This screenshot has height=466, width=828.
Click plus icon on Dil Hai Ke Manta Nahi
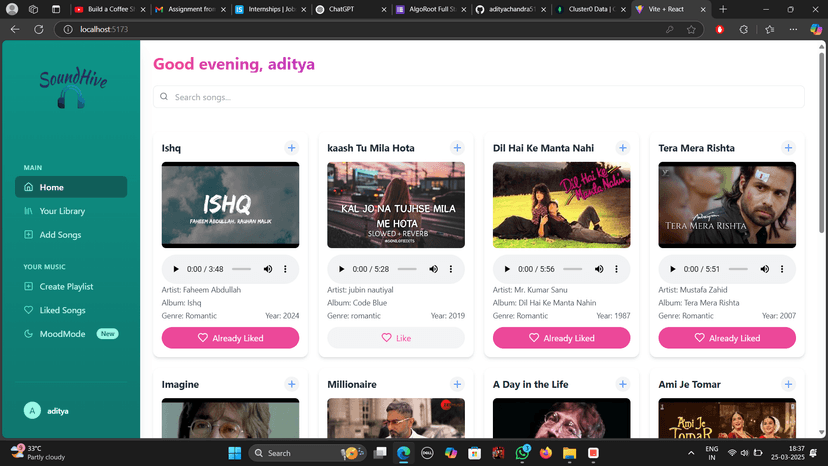(623, 148)
